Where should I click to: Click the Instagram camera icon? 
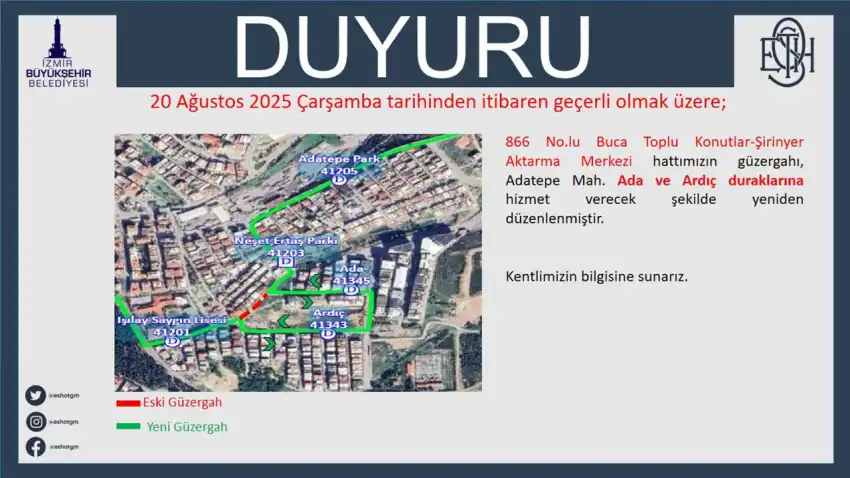pos(36,421)
